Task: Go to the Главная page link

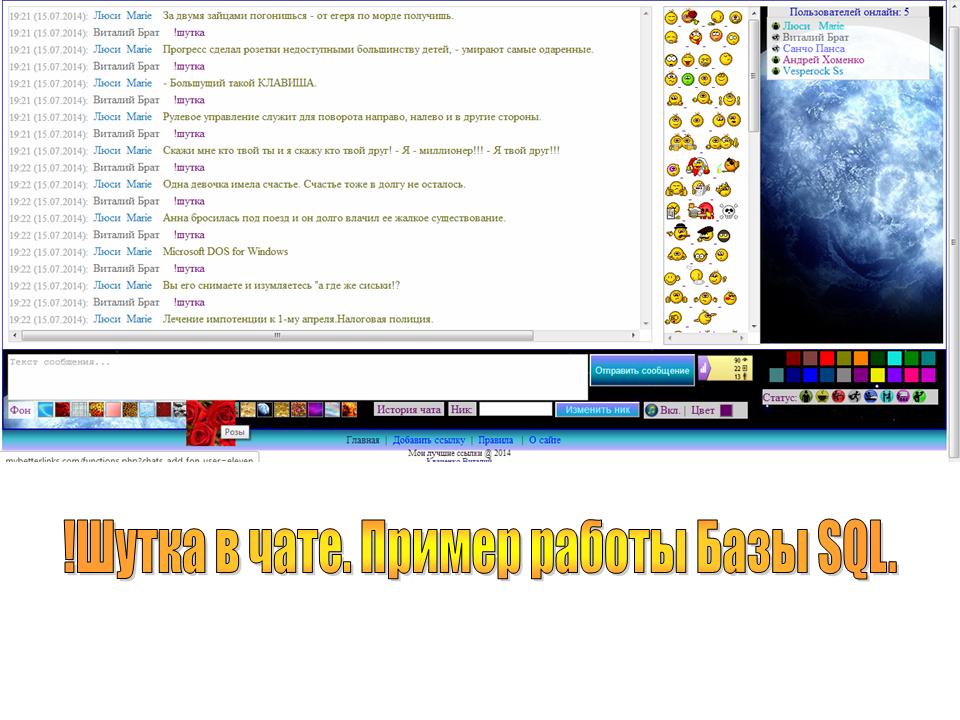Action: [362, 440]
